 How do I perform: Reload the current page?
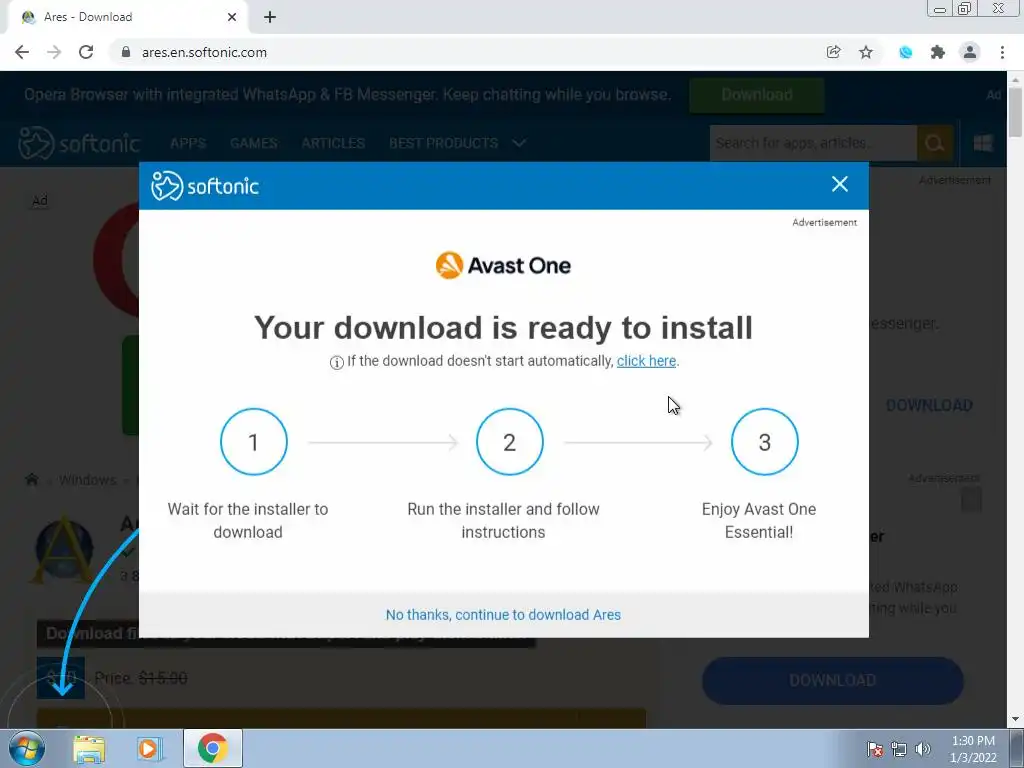tap(86, 52)
